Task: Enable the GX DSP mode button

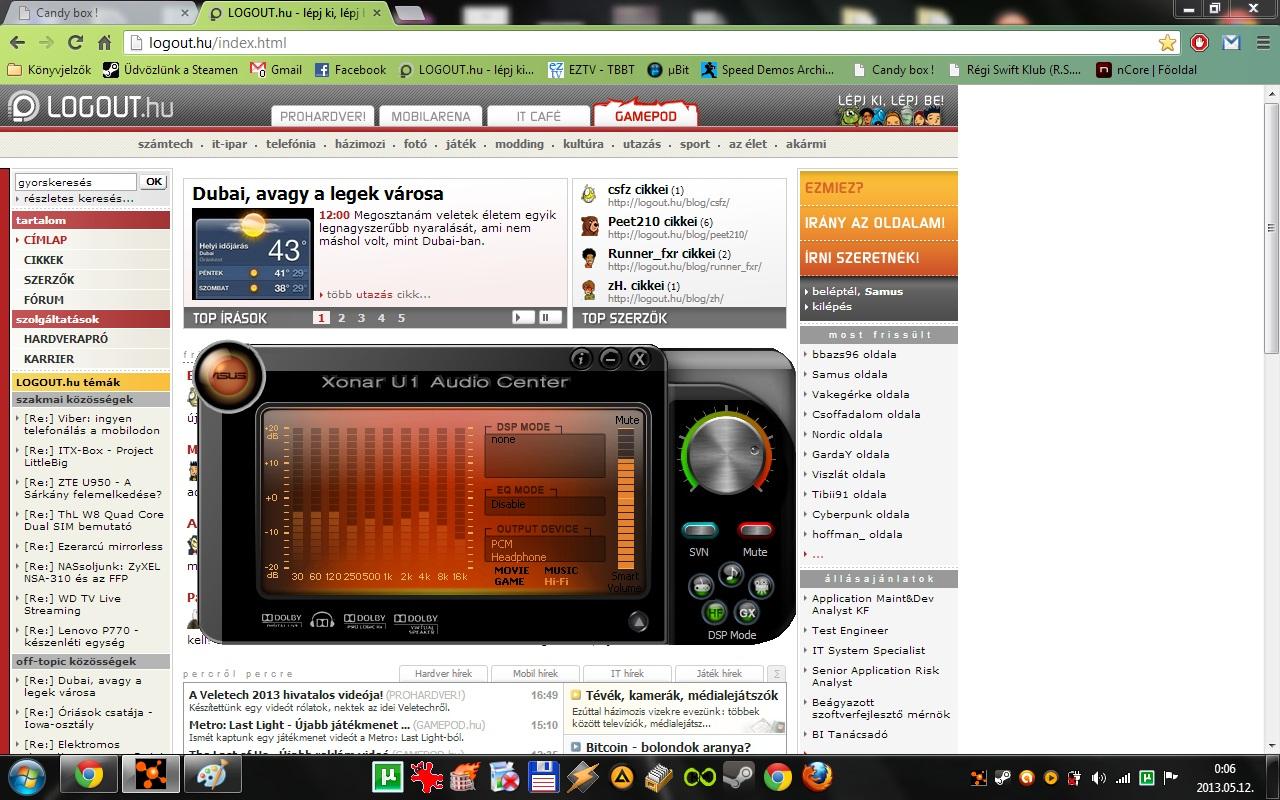Action: click(x=747, y=612)
